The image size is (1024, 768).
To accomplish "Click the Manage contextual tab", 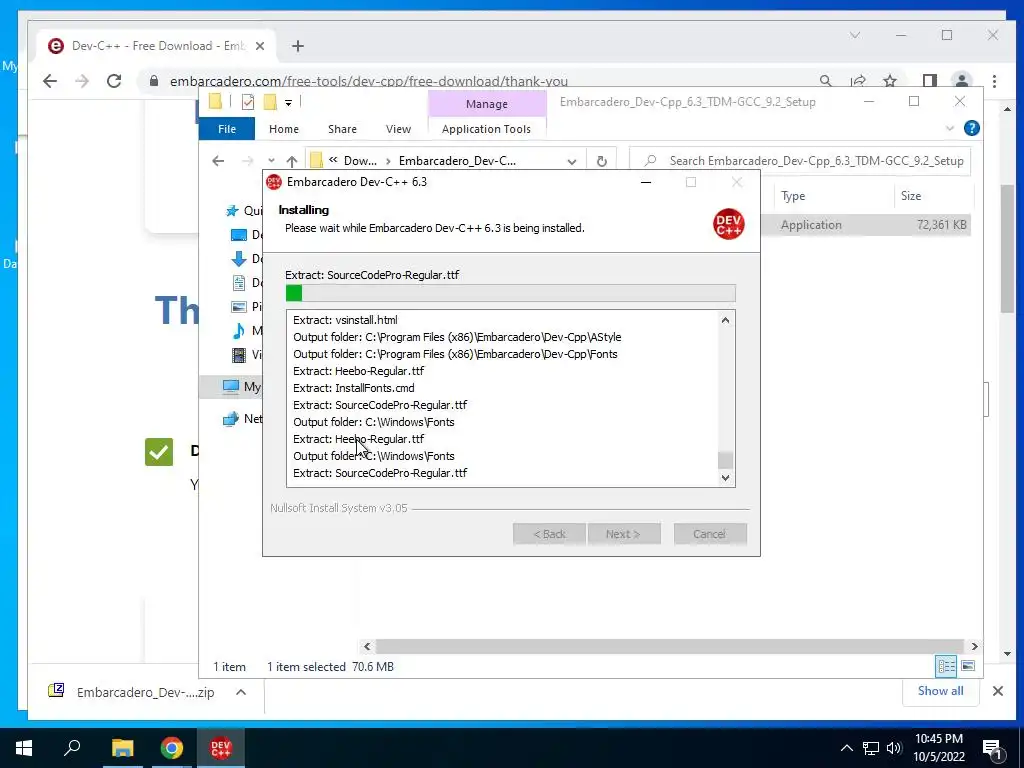I will coord(487,104).
